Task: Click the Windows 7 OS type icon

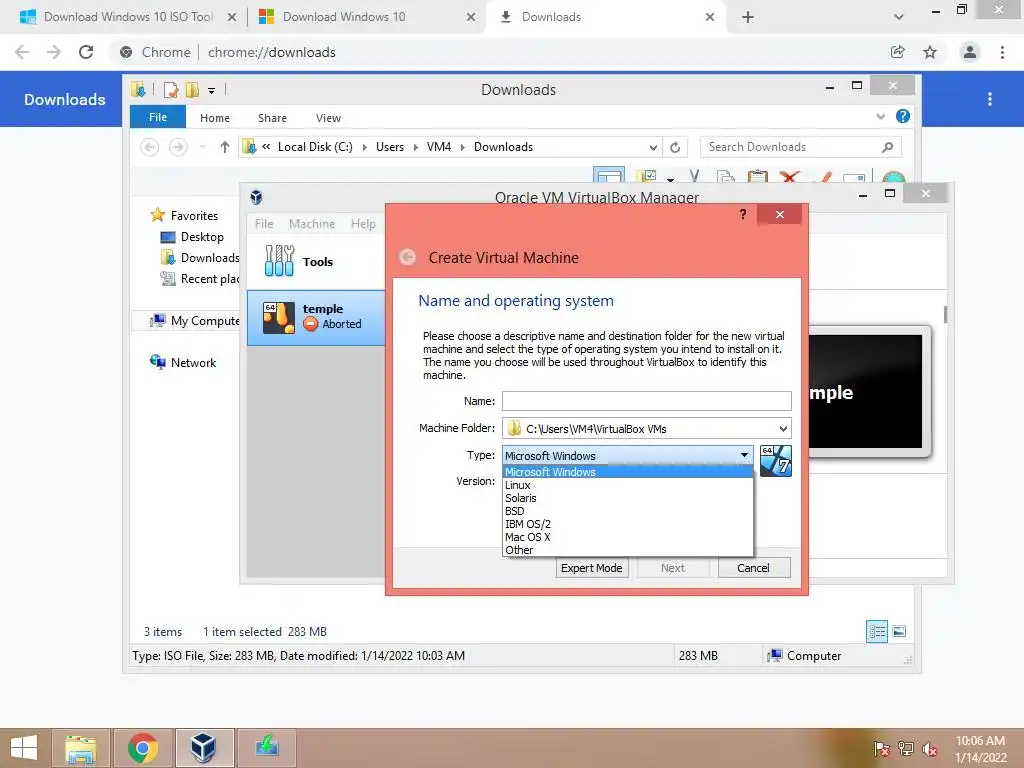Action: [776, 461]
